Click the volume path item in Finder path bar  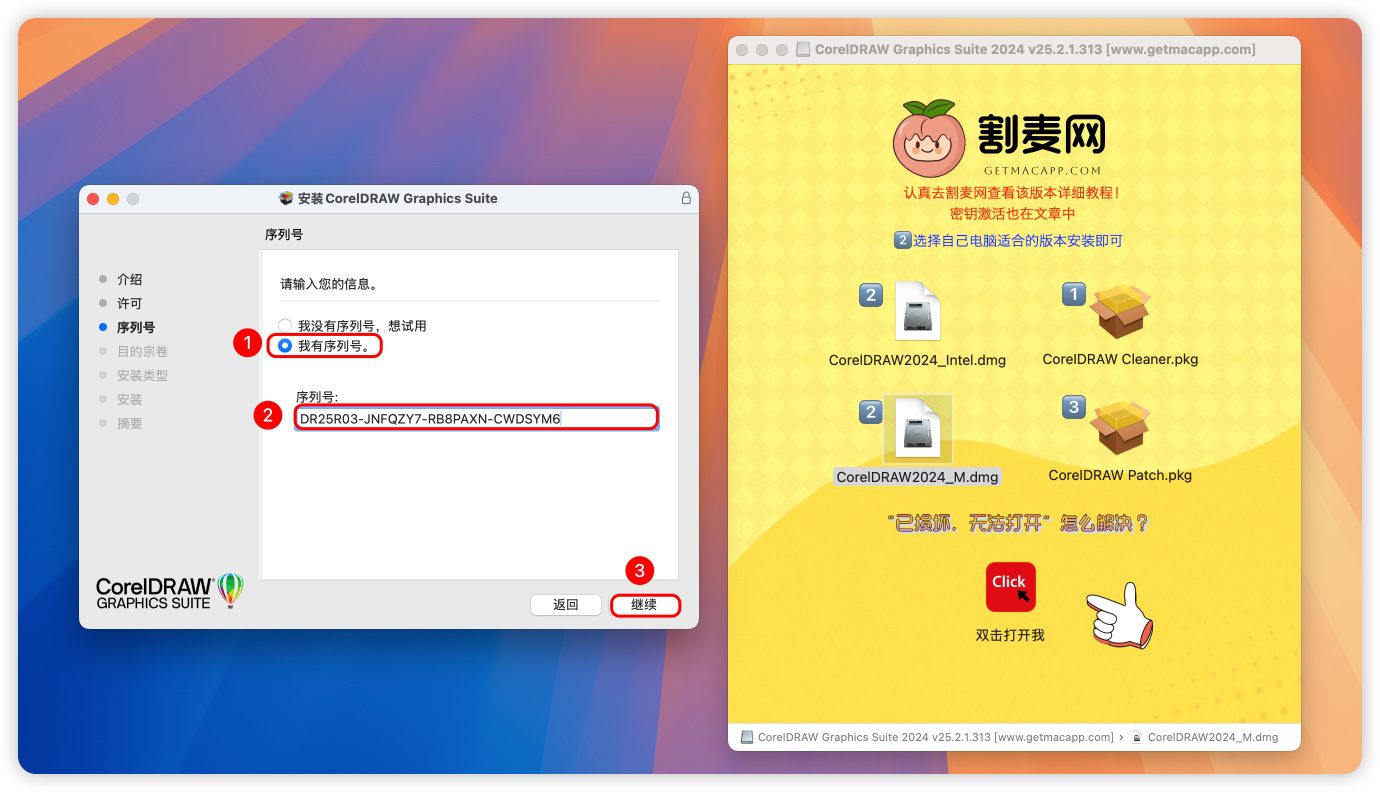point(927,737)
